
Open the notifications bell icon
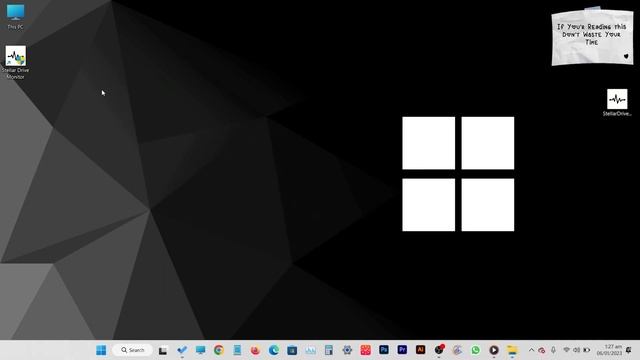(629, 350)
